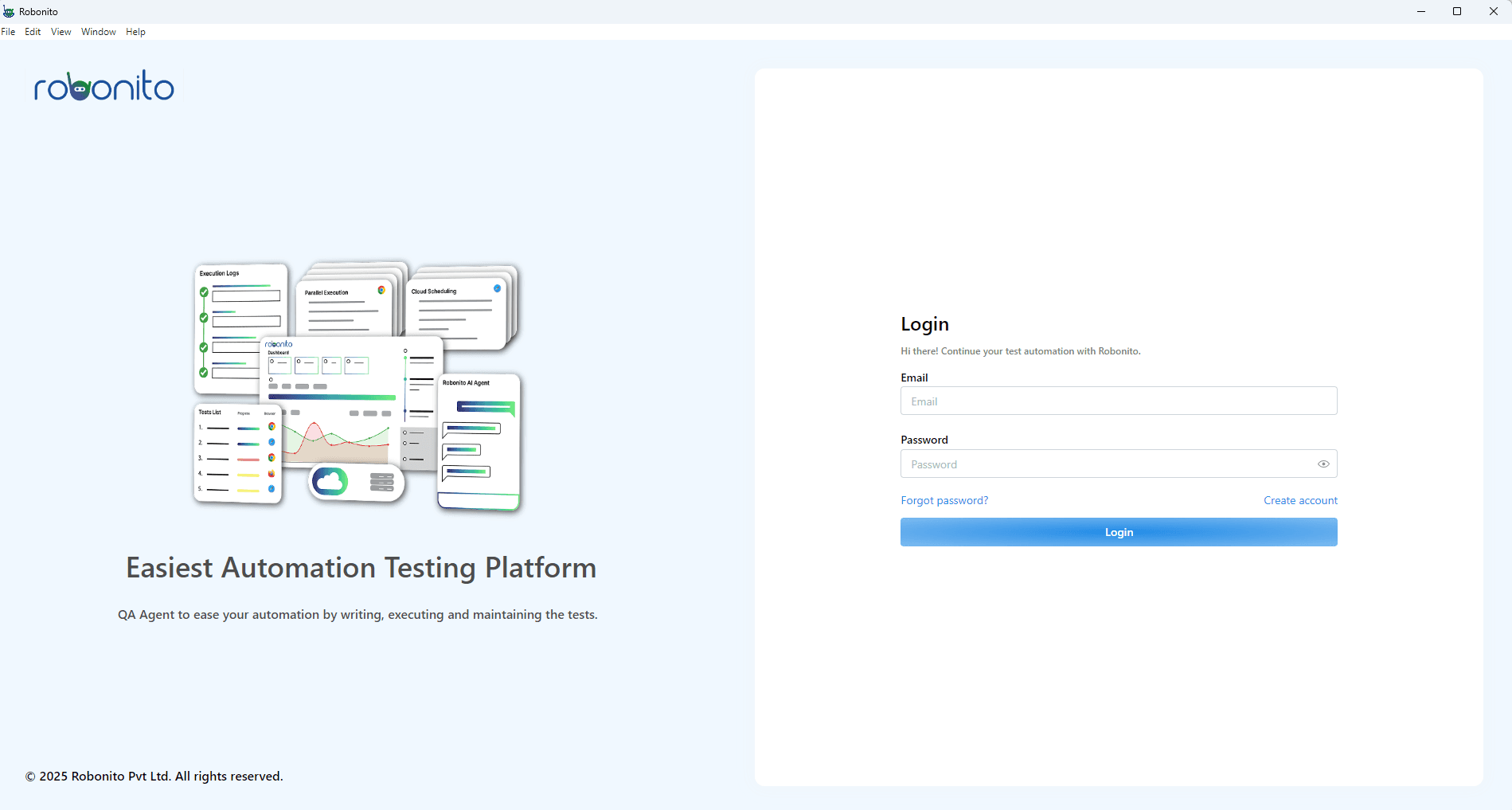Close the Robonito window

(x=1494, y=11)
